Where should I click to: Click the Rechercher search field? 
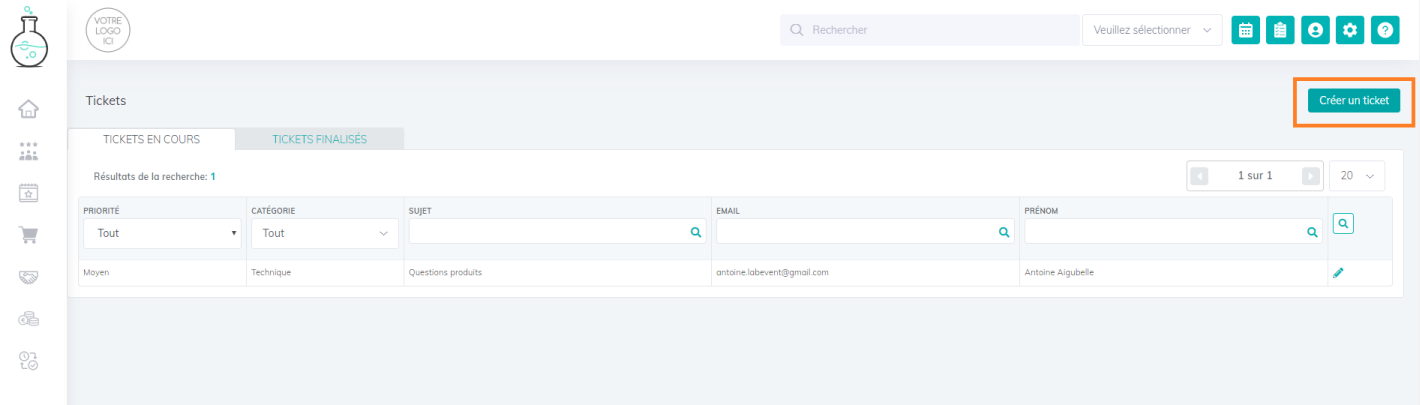pos(928,30)
